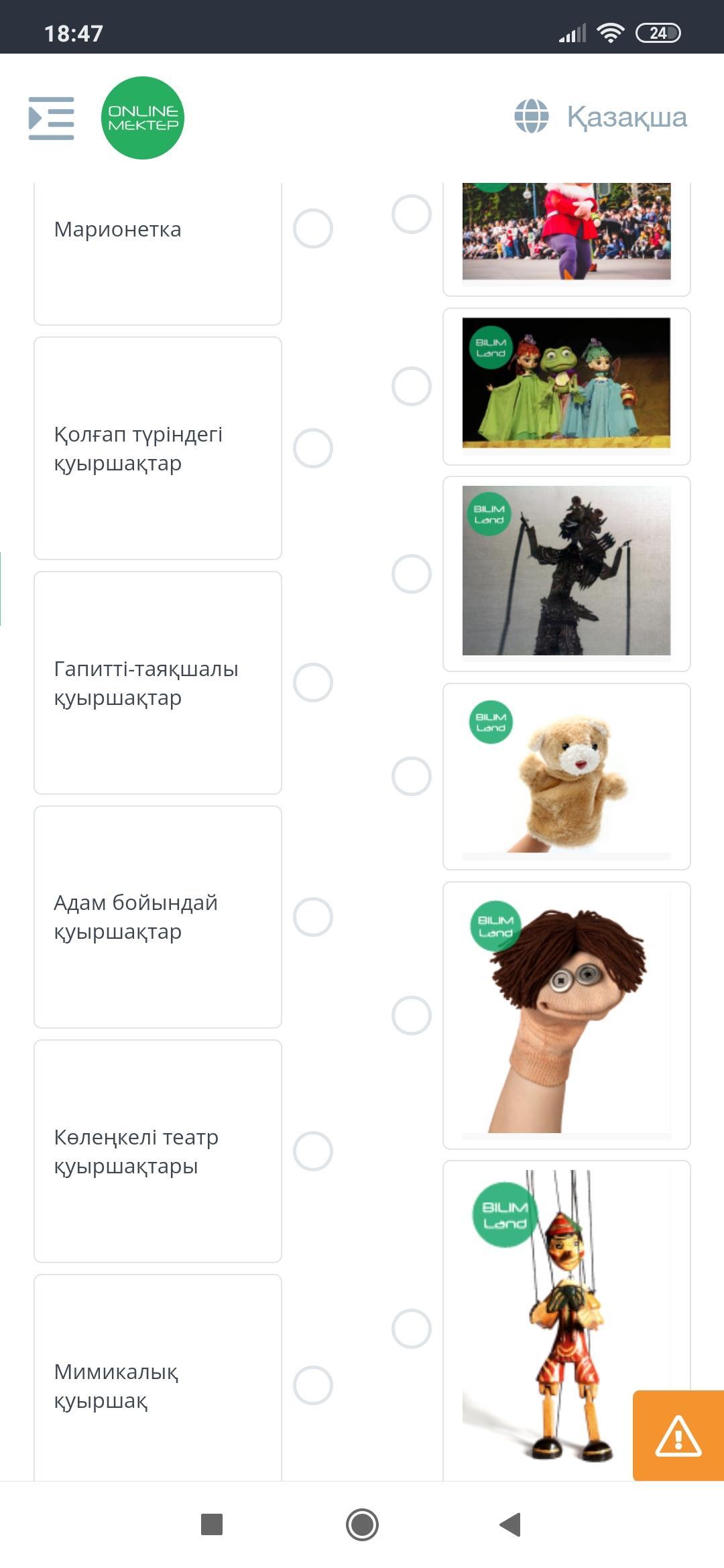This screenshot has height=1568, width=724.
Task: Select radio for Қолғап түріндегі қуыршақтар
Action: pos(313,448)
